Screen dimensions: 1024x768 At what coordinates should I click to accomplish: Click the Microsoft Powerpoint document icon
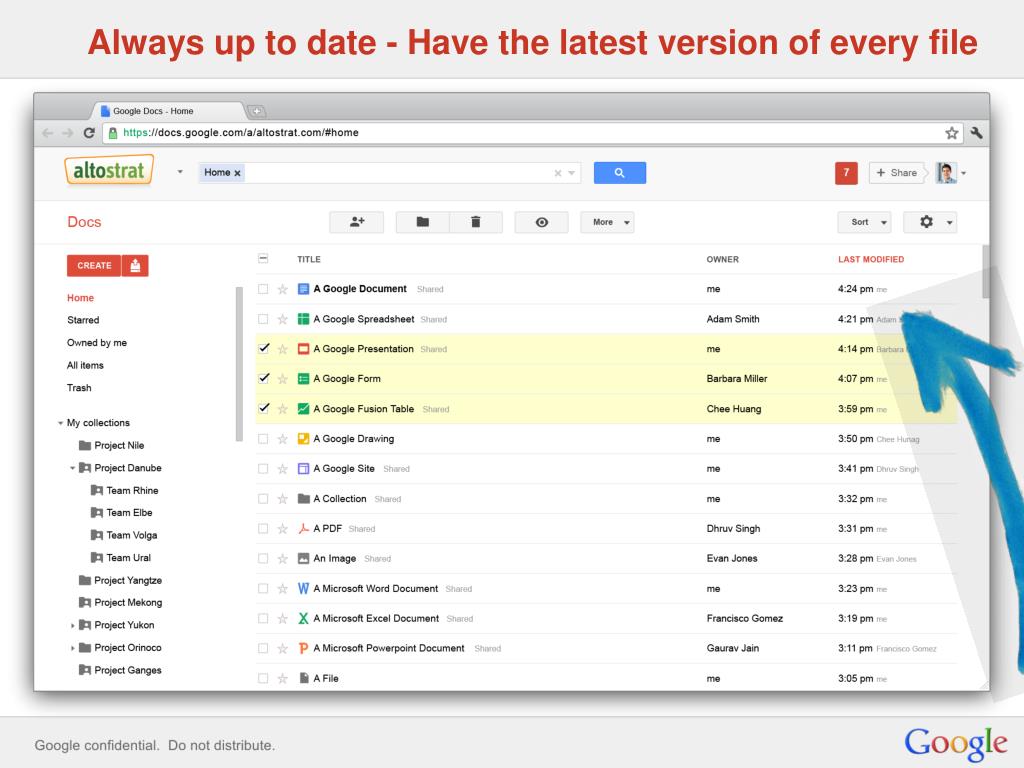coord(303,648)
